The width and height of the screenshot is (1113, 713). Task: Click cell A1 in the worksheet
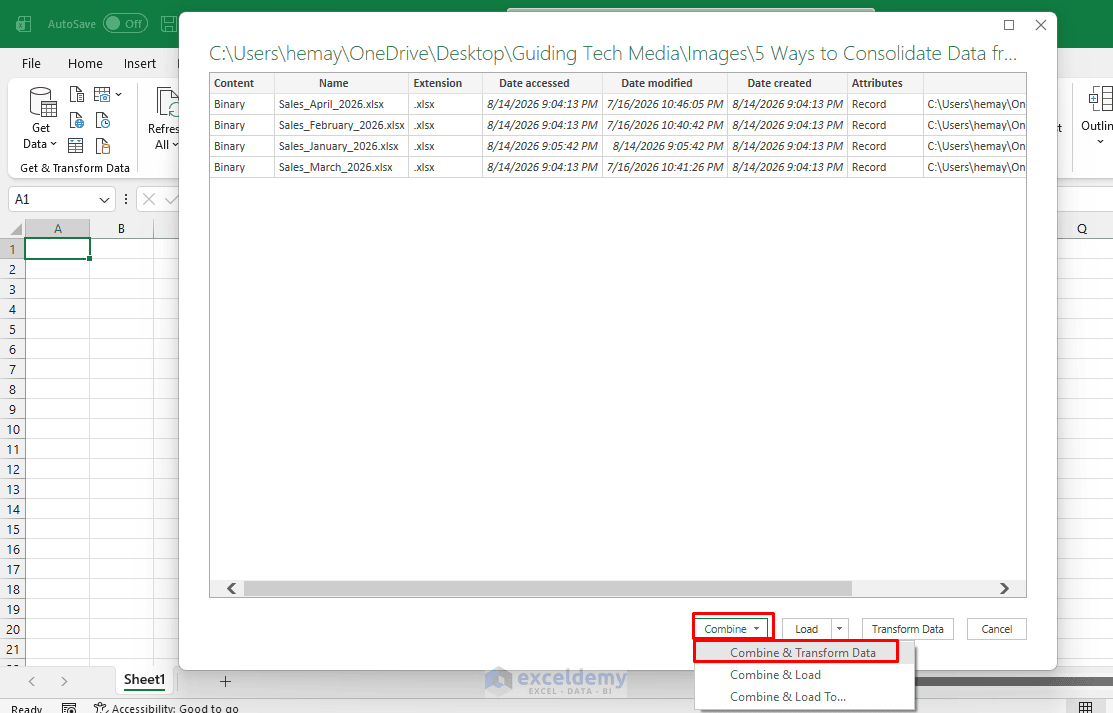(x=57, y=249)
